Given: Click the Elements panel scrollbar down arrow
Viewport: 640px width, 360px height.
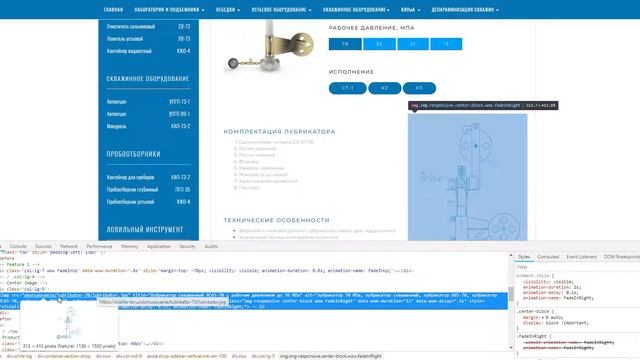Looking at the screenshot, I should click(511, 348).
